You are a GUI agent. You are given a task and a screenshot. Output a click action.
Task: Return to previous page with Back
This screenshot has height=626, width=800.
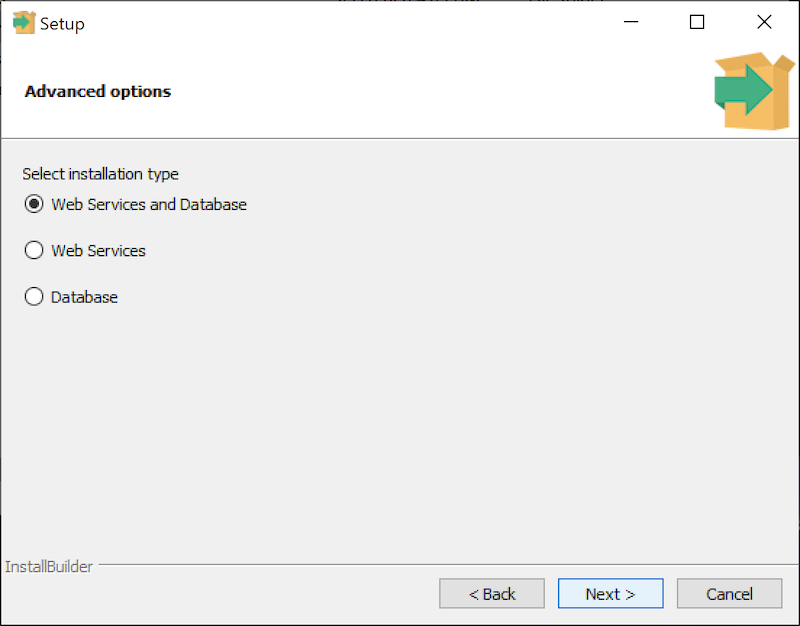[491, 594]
